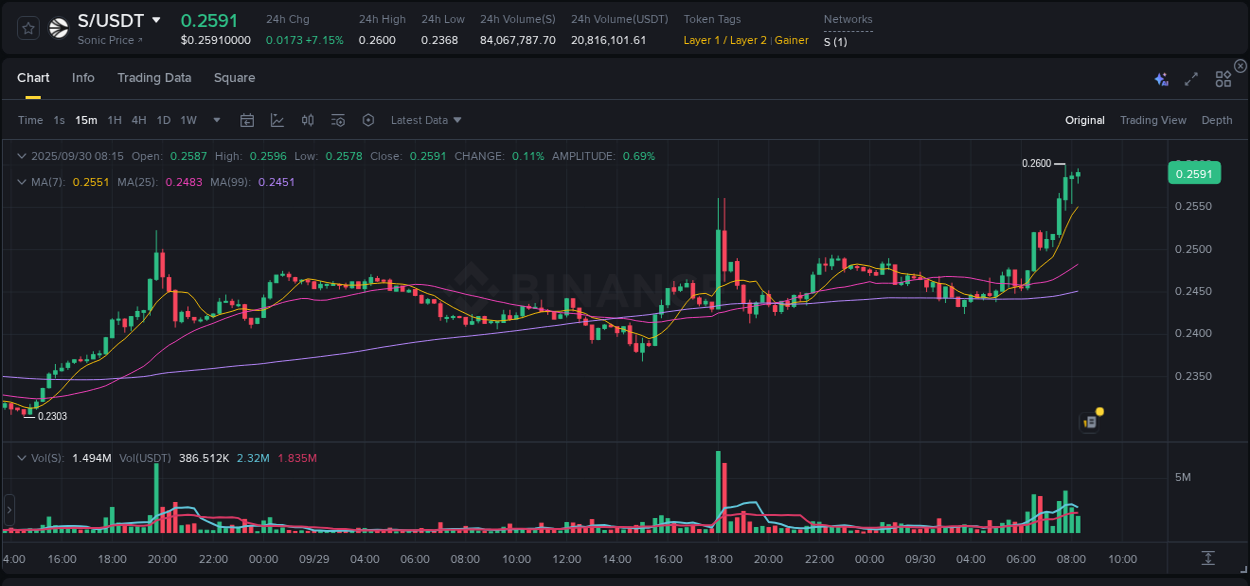Open the S/USDT pair selector dropdown
Screen dimensions: 1250x586
click(x=155, y=19)
